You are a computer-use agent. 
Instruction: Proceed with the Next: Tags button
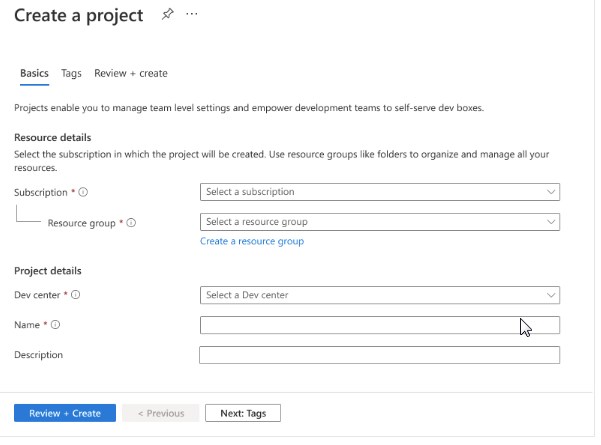point(243,413)
